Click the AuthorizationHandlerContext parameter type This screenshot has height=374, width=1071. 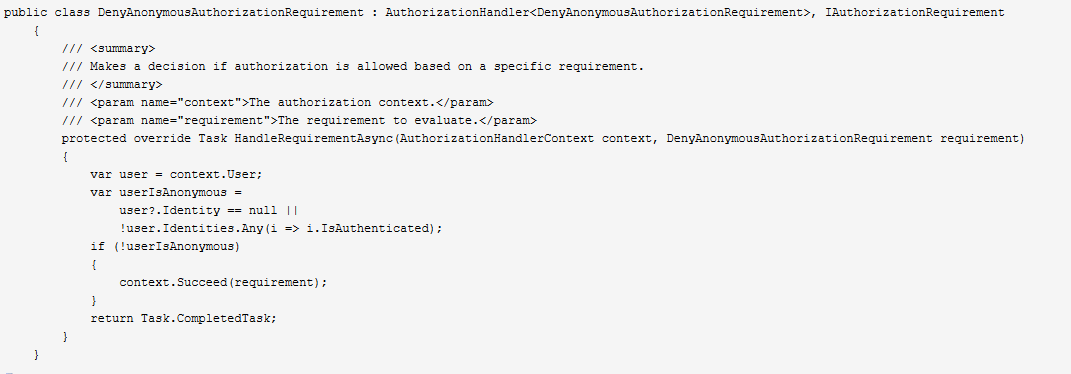pyautogui.click(x=495, y=139)
